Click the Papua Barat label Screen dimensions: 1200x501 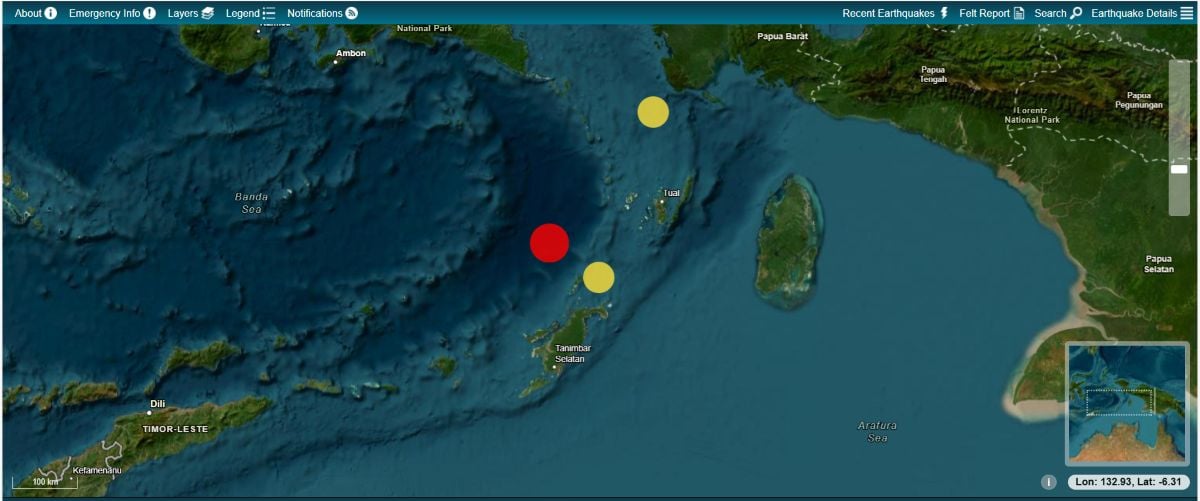coord(783,36)
